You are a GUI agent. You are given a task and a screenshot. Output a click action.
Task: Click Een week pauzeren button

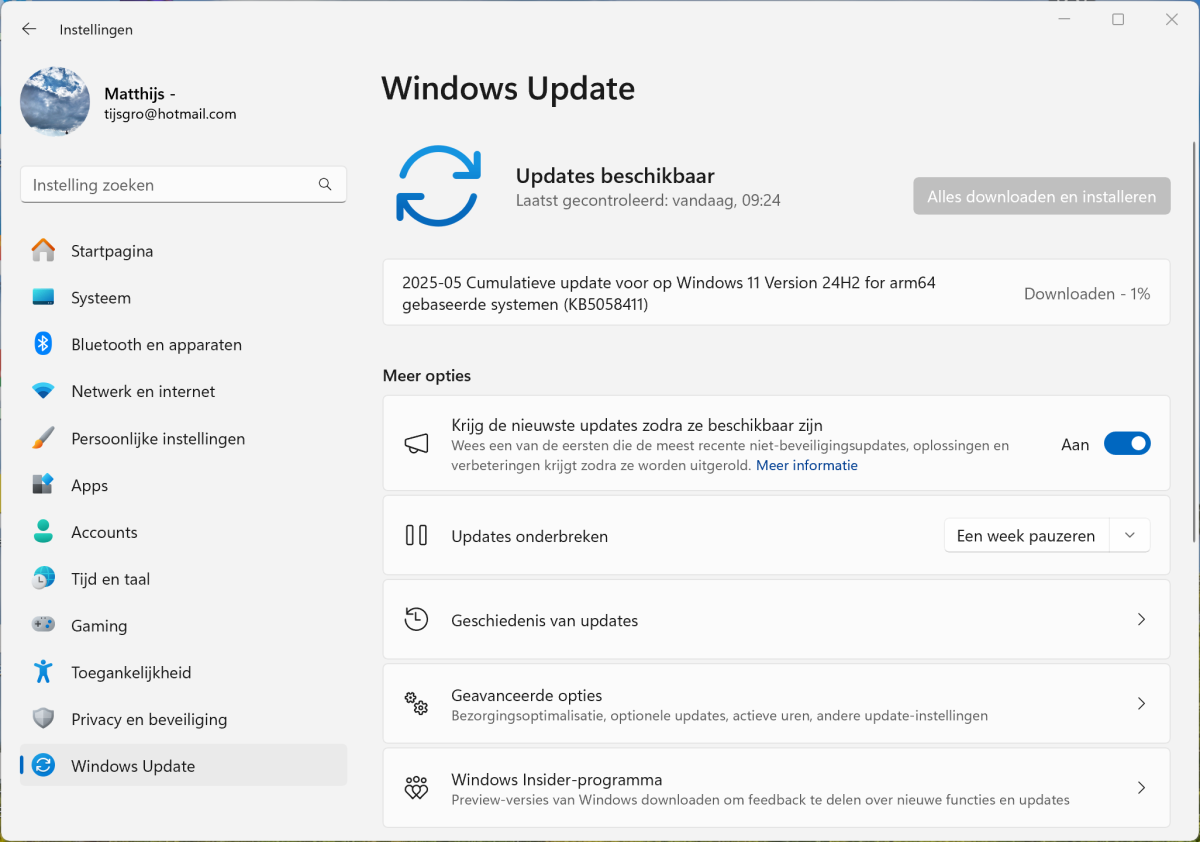tap(1025, 536)
